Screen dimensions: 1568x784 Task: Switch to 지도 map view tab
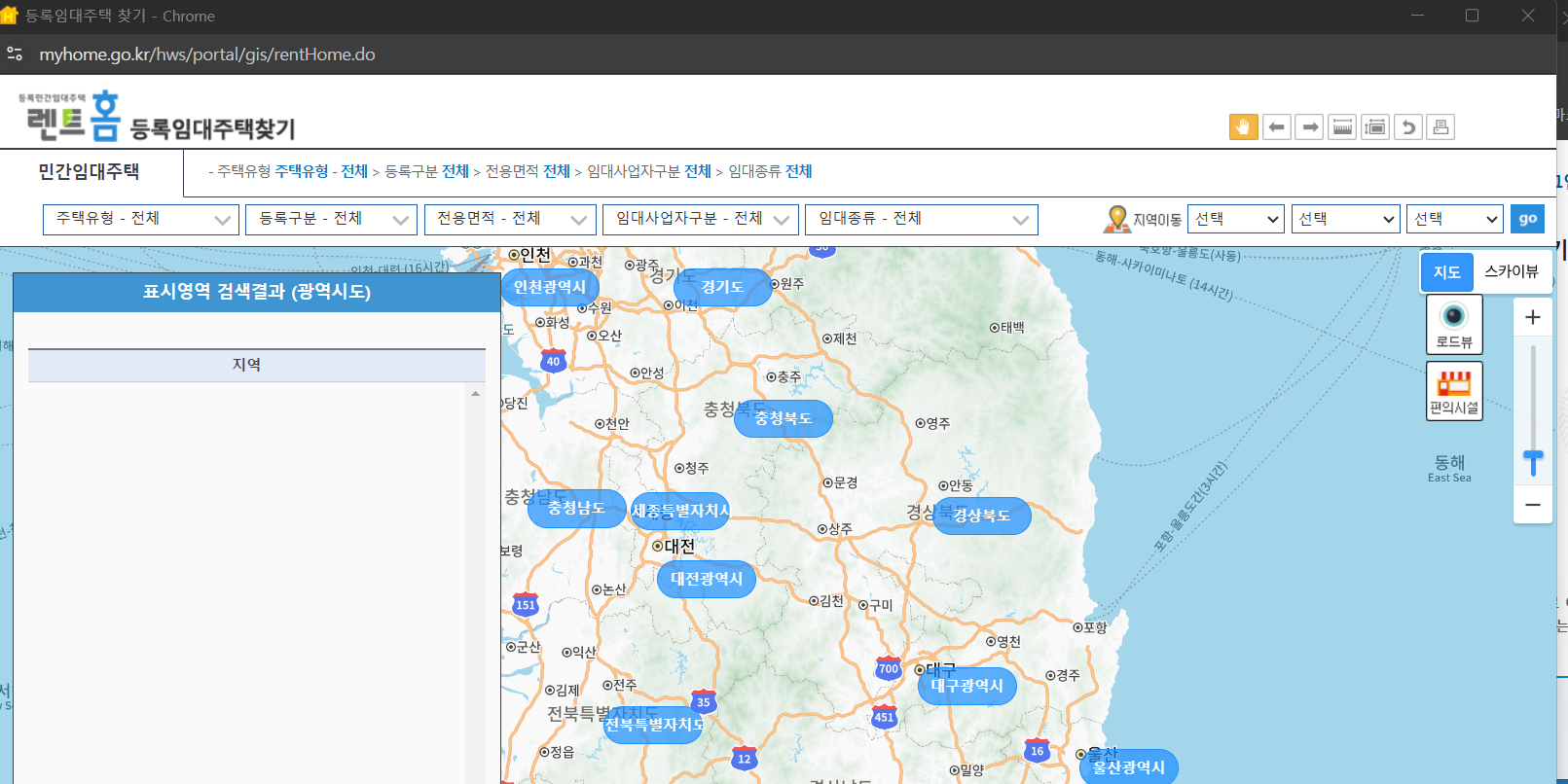tap(1446, 272)
